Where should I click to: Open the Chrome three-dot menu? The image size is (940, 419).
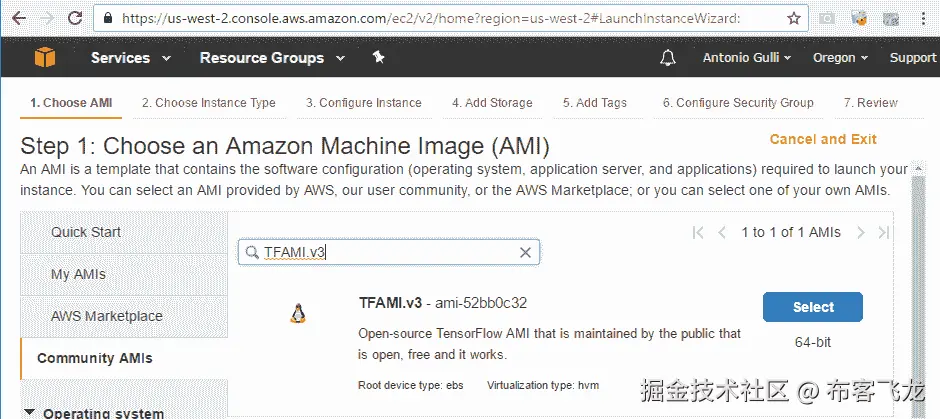pos(925,18)
